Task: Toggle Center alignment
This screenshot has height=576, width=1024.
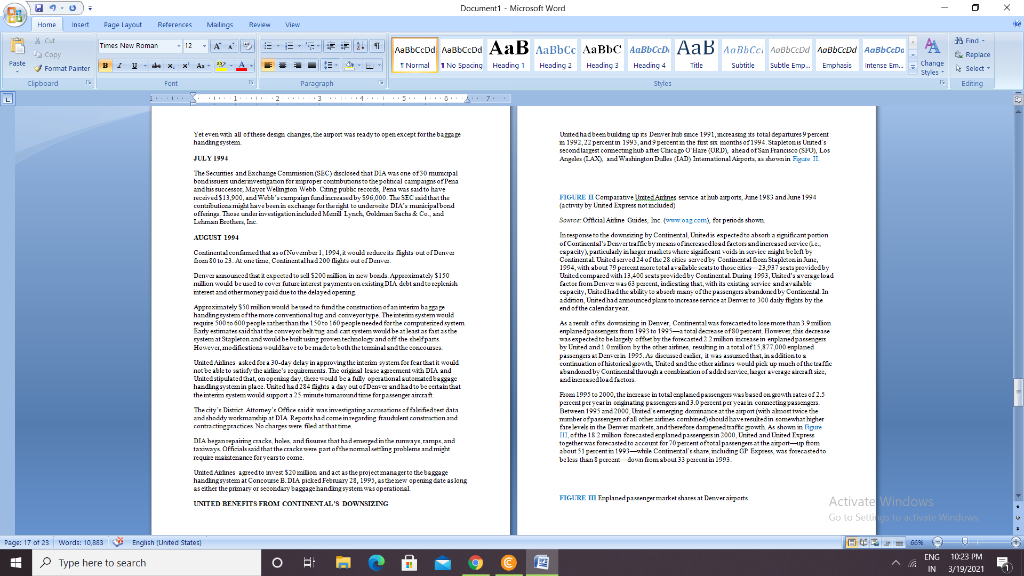Action: click(x=283, y=66)
